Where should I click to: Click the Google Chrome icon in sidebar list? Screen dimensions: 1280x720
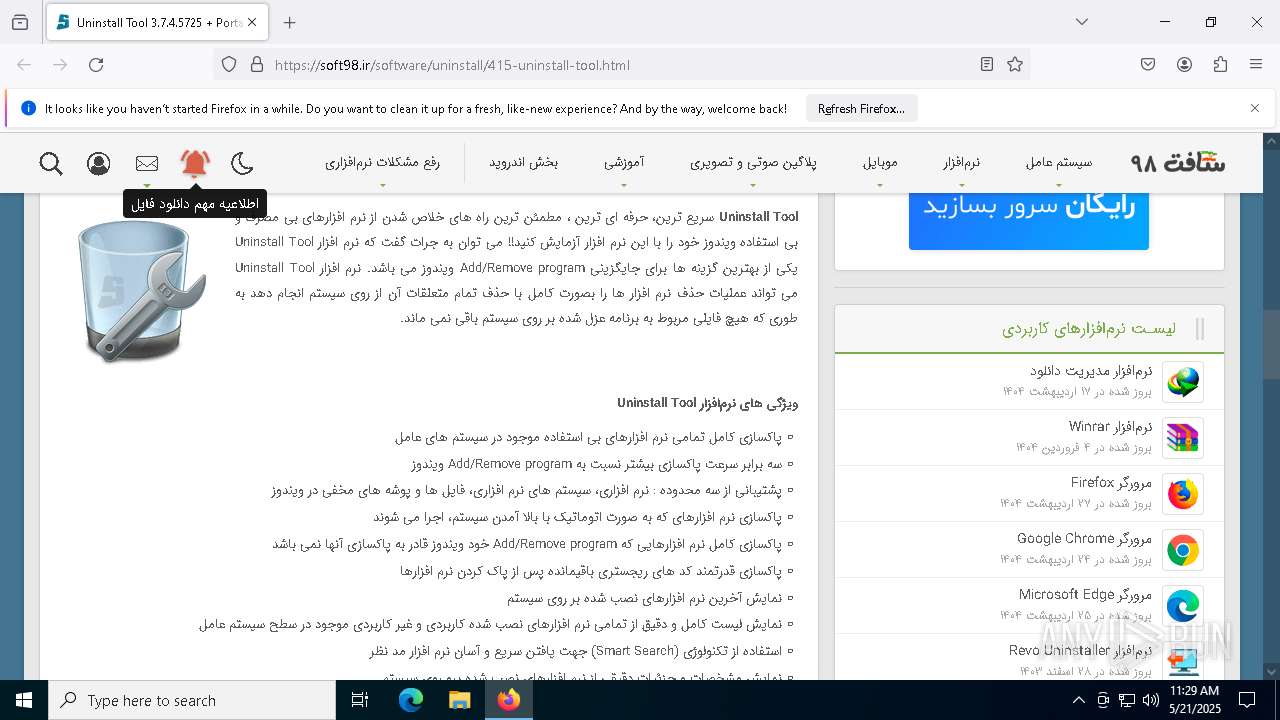coord(1183,550)
